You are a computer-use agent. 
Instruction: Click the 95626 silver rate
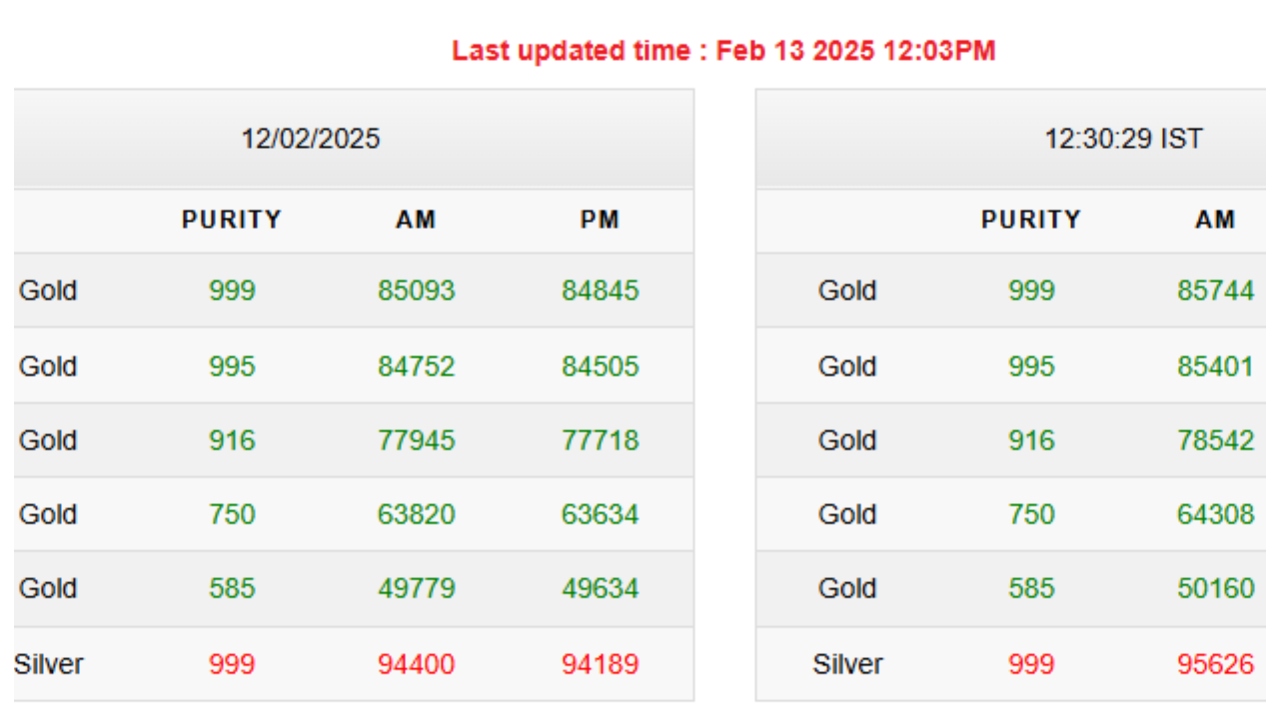[x=1215, y=665]
